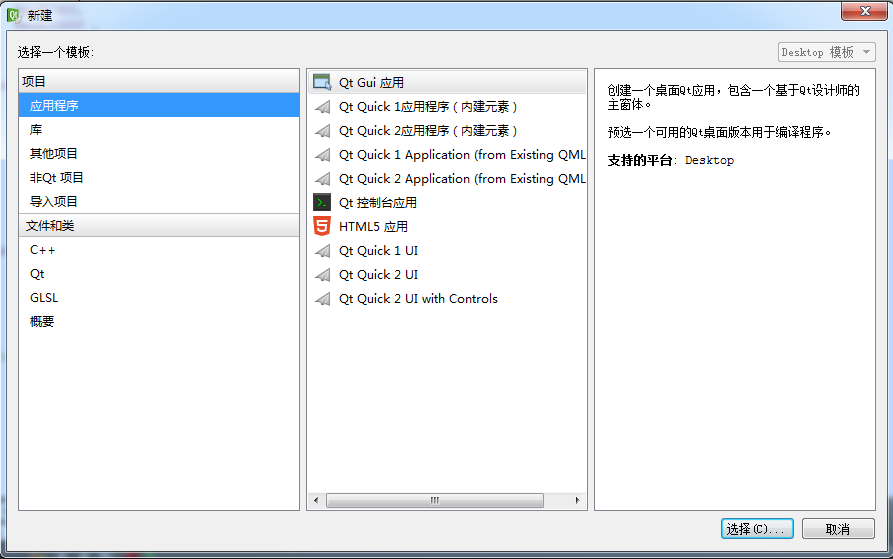Screen dimensions: 893x559
Task: Click the HTML5 应用 logo icon
Action: [322, 227]
